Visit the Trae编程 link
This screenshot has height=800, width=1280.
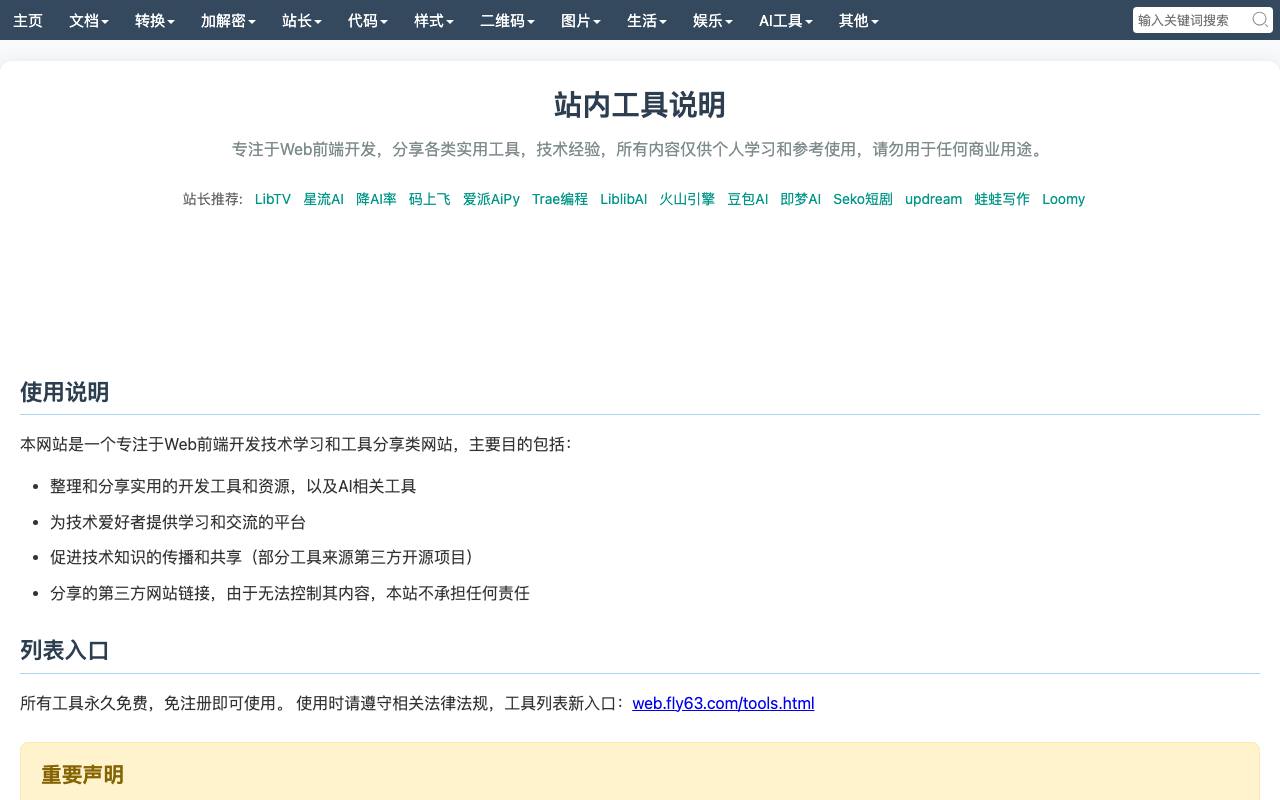pyautogui.click(x=560, y=199)
